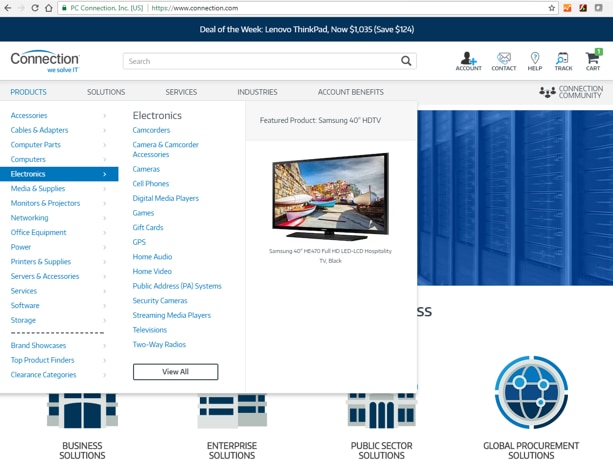Expand the Accessories category arrow
The width and height of the screenshot is (613, 469).
[x=104, y=116]
